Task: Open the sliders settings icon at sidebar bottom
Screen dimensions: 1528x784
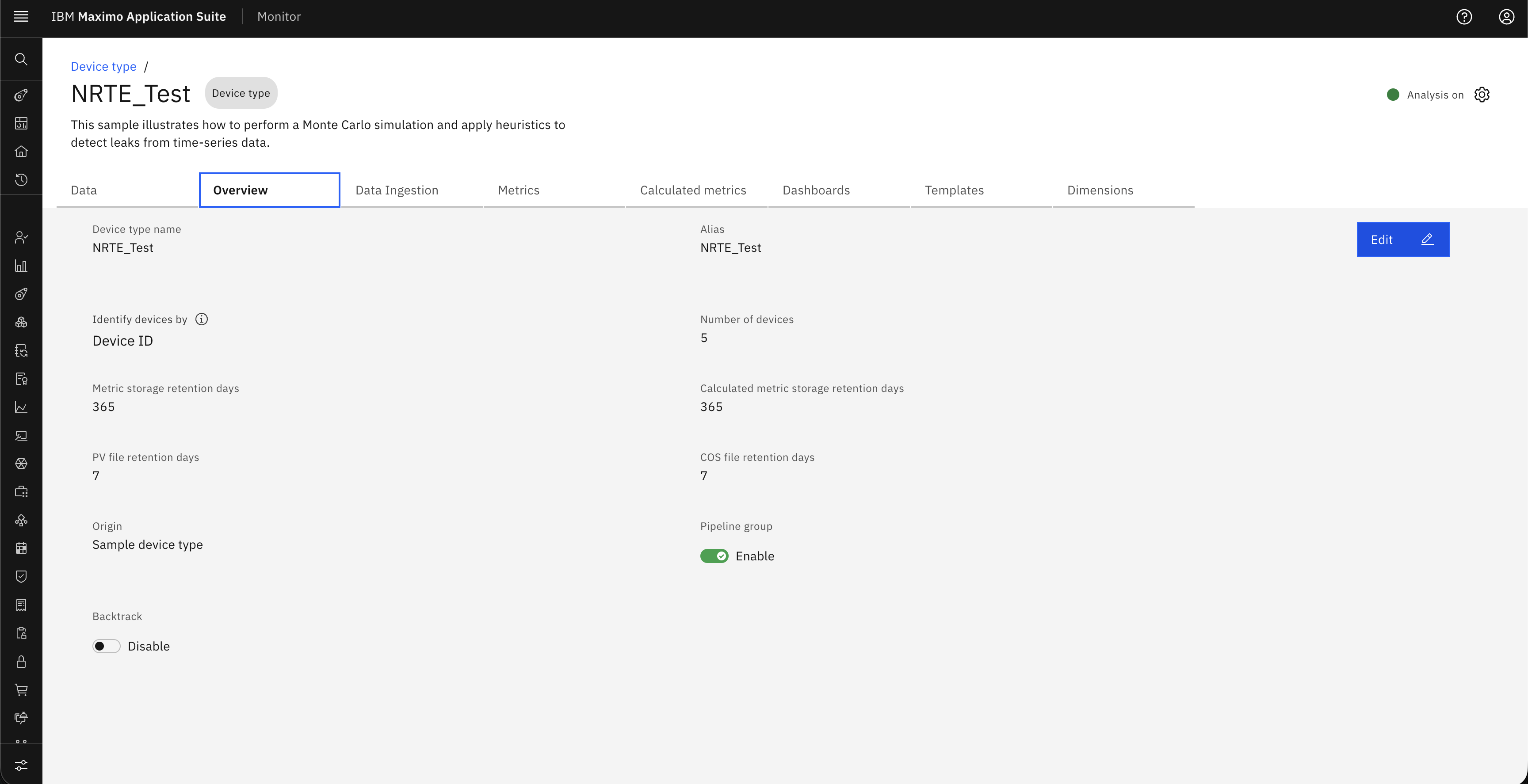Action: (x=21, y=765)
